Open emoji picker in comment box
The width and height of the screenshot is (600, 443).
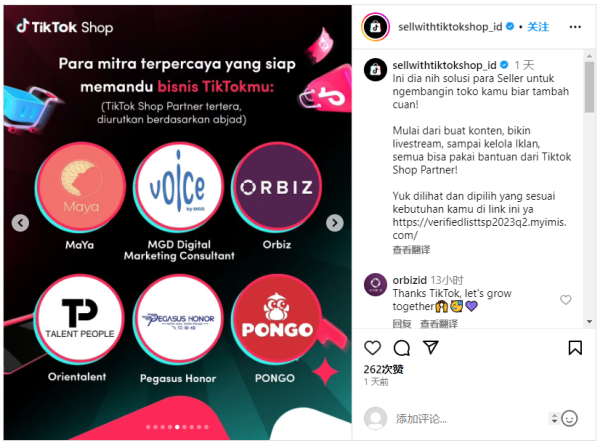(x=569, y=419)
